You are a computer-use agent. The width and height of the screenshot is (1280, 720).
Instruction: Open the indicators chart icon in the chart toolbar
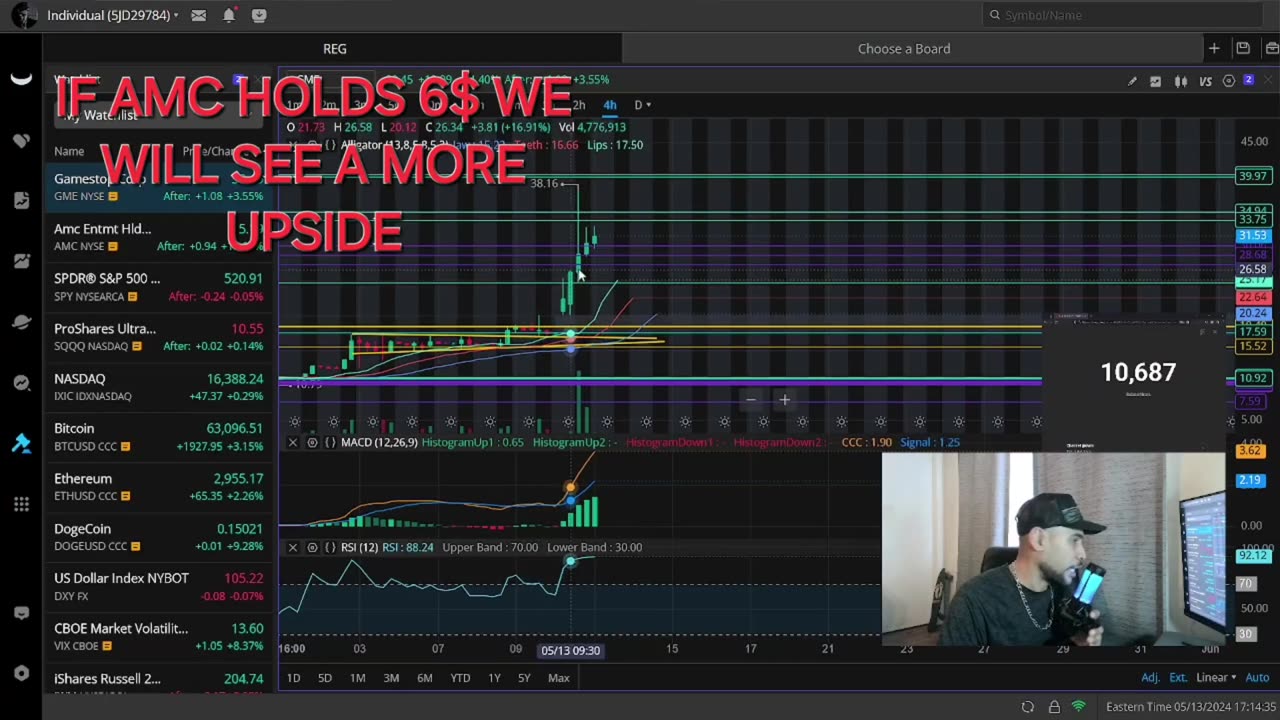1156,81
